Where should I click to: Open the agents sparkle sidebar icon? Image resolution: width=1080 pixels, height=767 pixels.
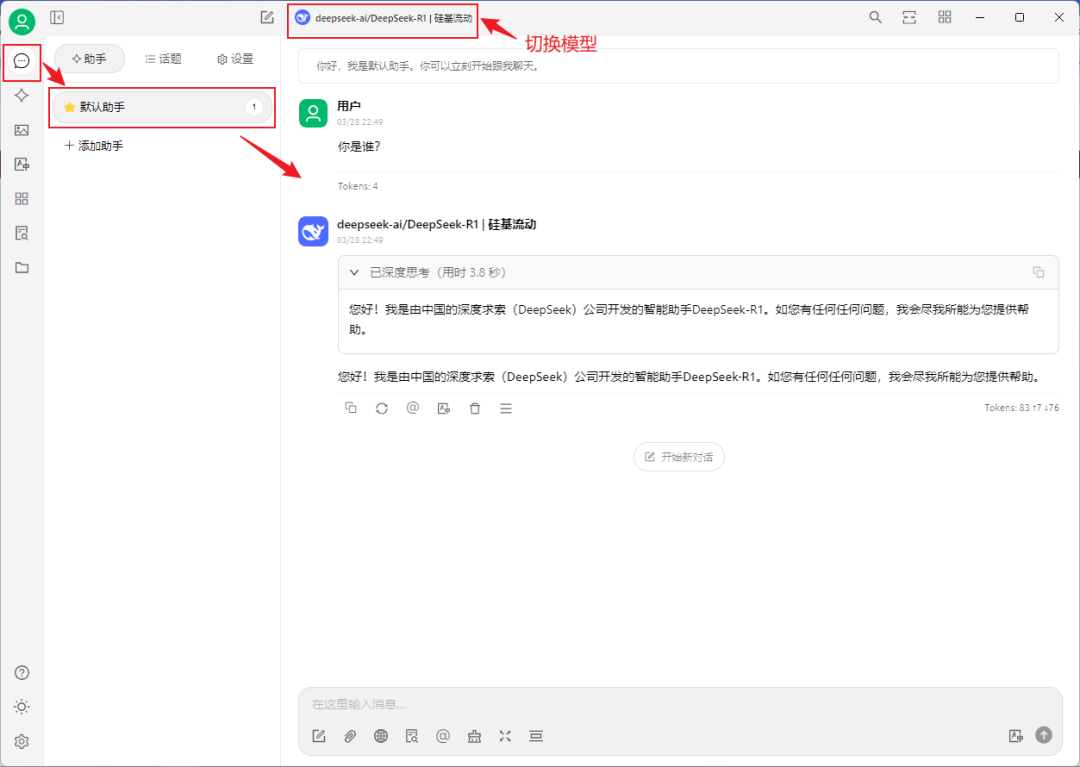click(x=22, y=95)
